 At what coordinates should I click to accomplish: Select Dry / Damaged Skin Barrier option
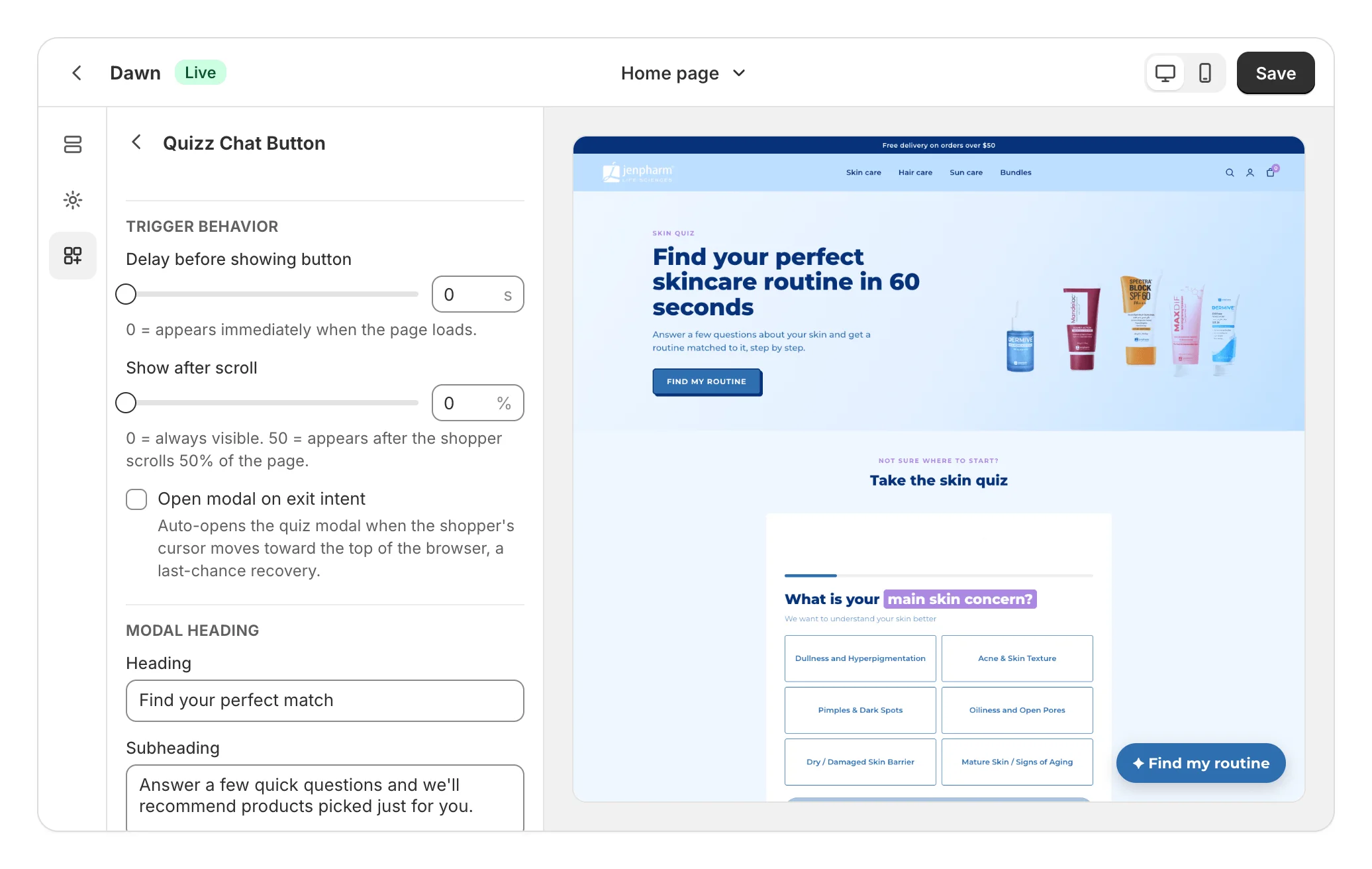point(860,762)
